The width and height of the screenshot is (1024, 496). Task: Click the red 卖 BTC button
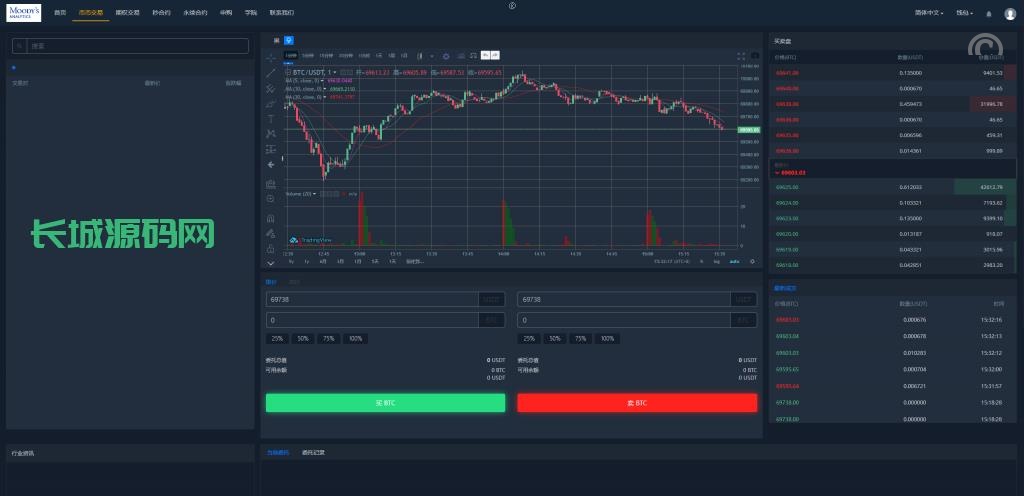tap(637, 402)
